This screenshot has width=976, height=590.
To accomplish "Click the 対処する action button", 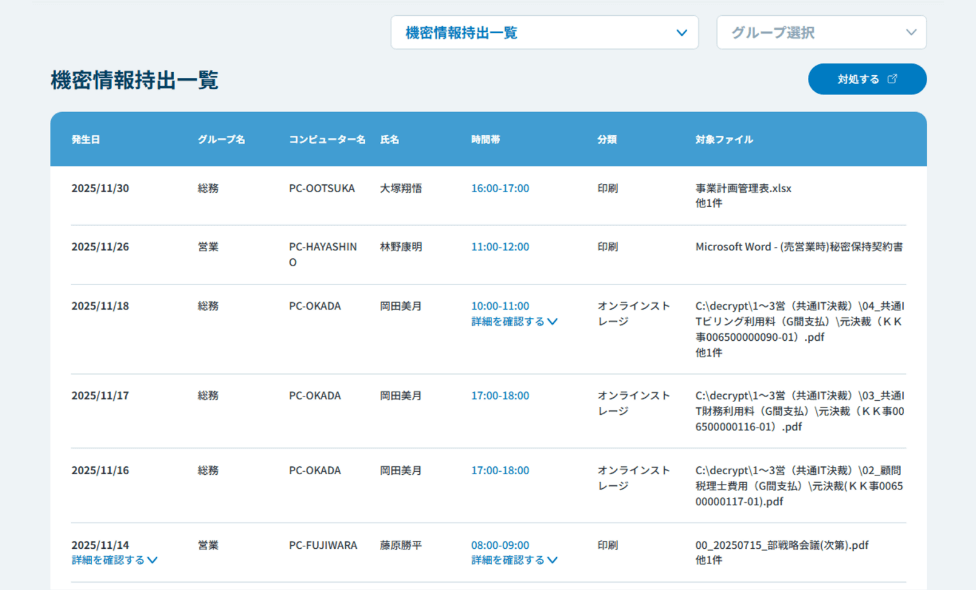I will pyautogui.click(x=866, y=78).
